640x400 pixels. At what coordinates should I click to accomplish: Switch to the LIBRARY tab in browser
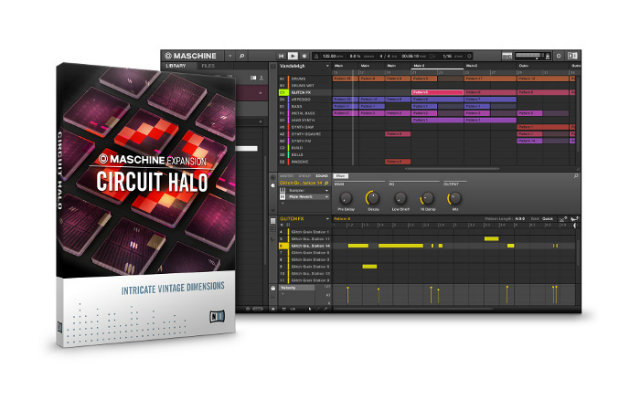[176, 66]
